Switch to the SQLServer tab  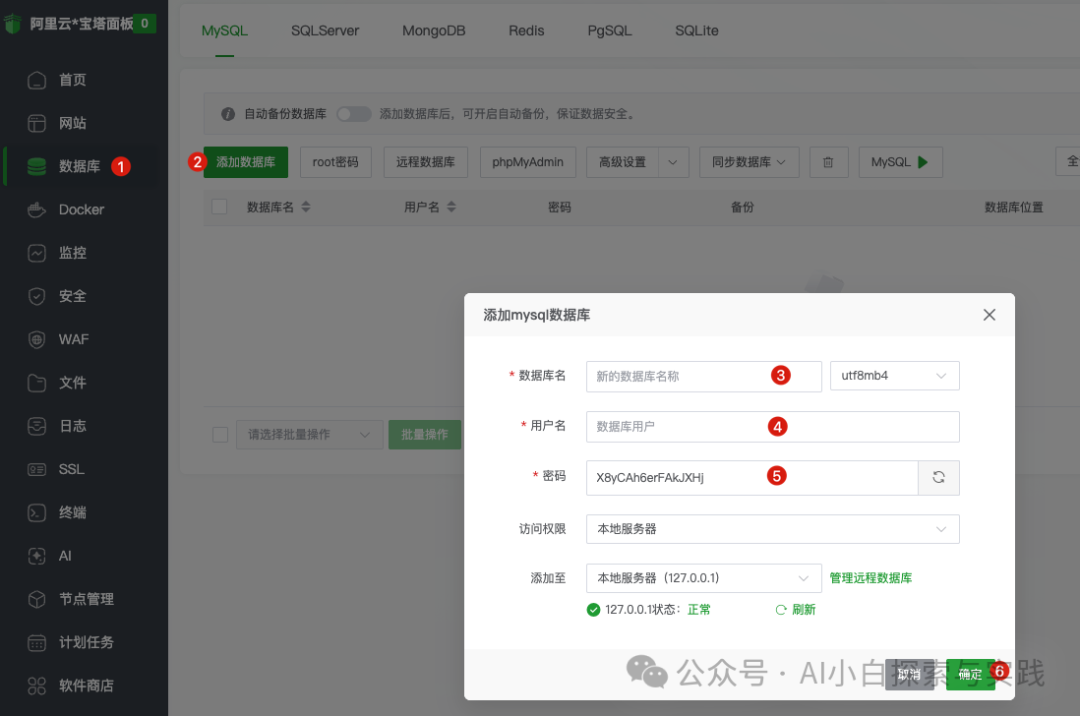point(324,31)
